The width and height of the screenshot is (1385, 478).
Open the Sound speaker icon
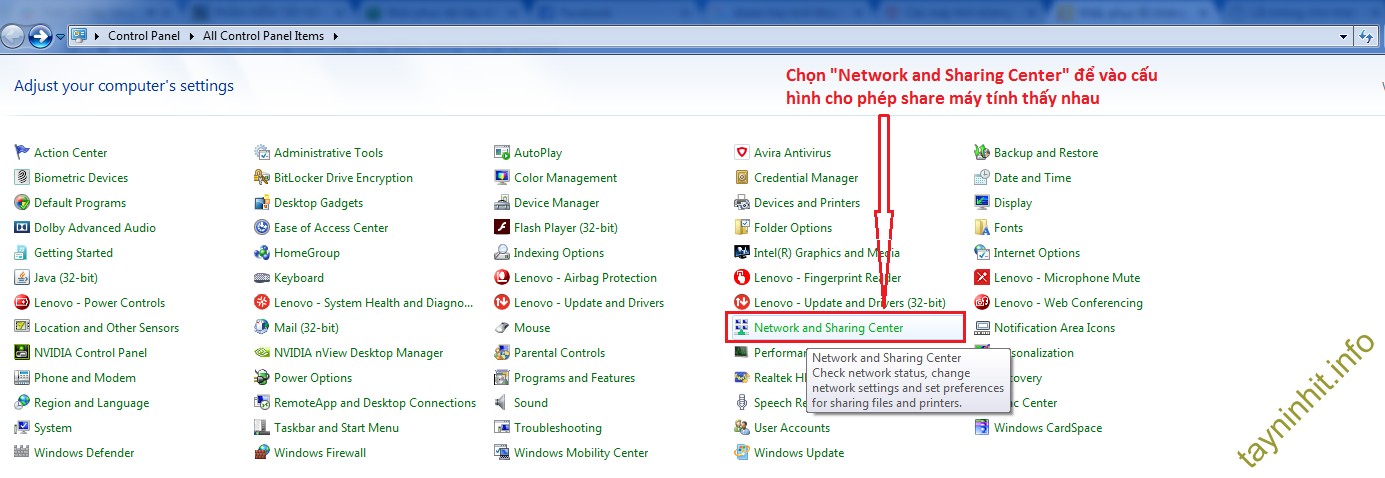click(x=502, y=403)
